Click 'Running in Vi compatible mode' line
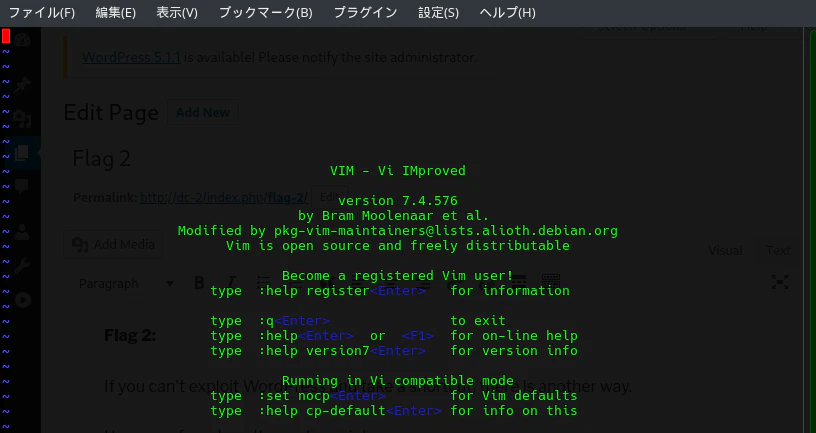The width and height of the screenshot is (816, 433). click(398, 381)
